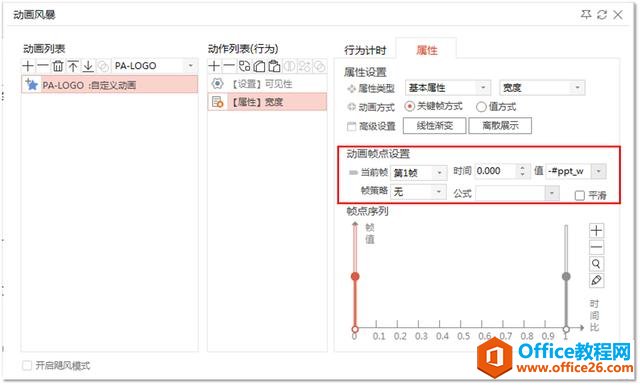This screenshot has height=385, width=640.
Task: Click the magnifier icon beside frame sequence
Action: coord(596,264)
